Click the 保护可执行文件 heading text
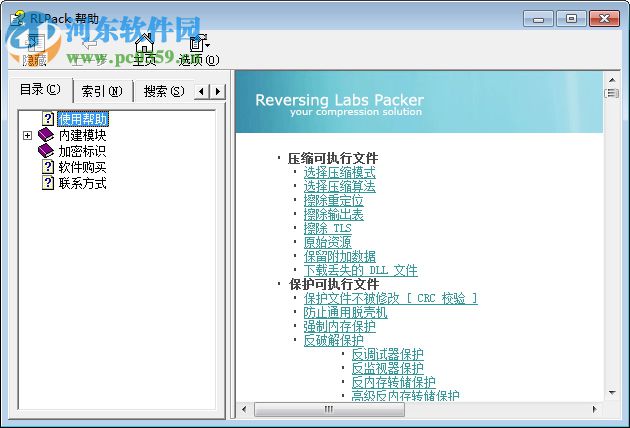 [333, 284]
